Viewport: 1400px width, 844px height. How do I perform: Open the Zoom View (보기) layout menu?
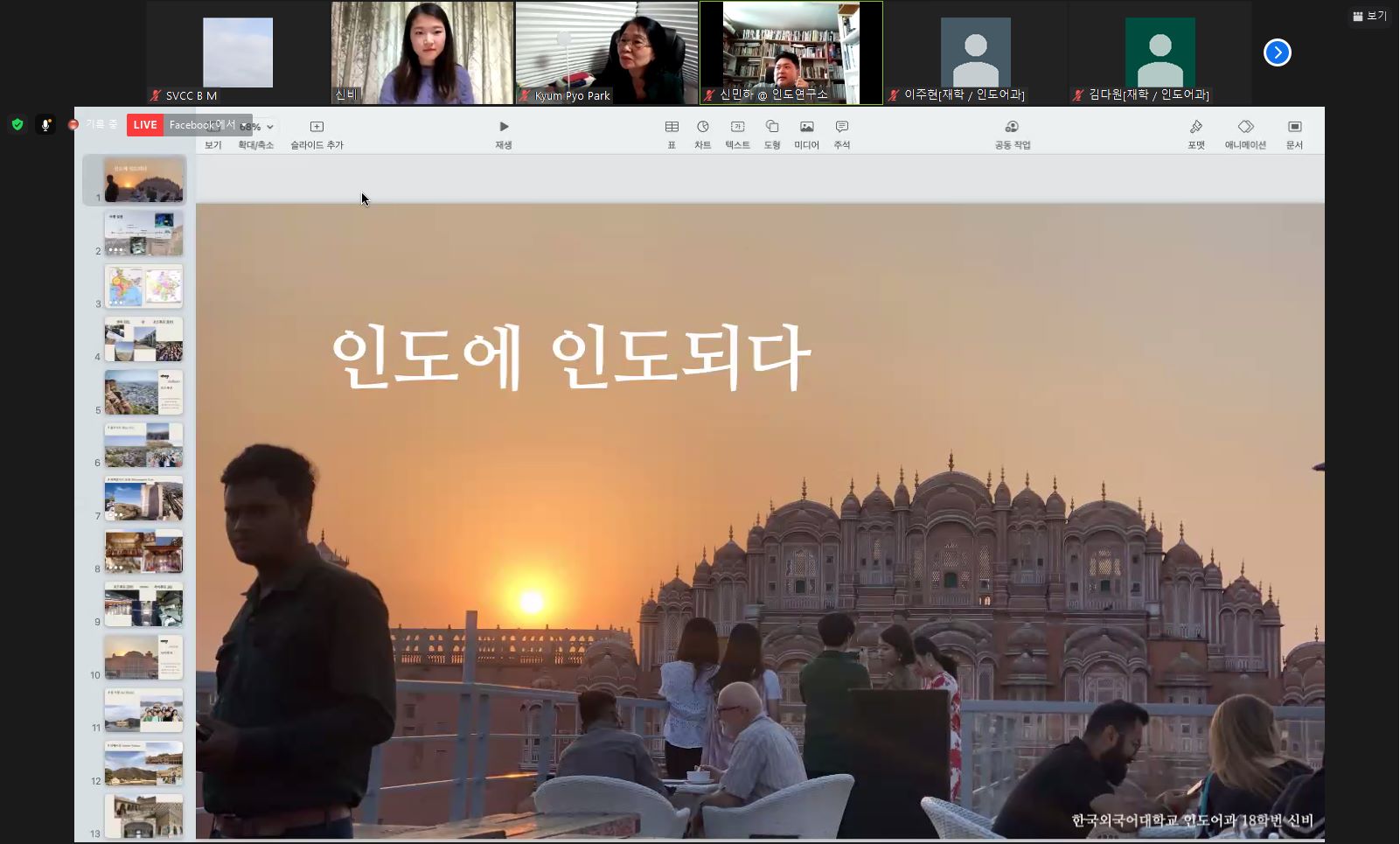1369,16
